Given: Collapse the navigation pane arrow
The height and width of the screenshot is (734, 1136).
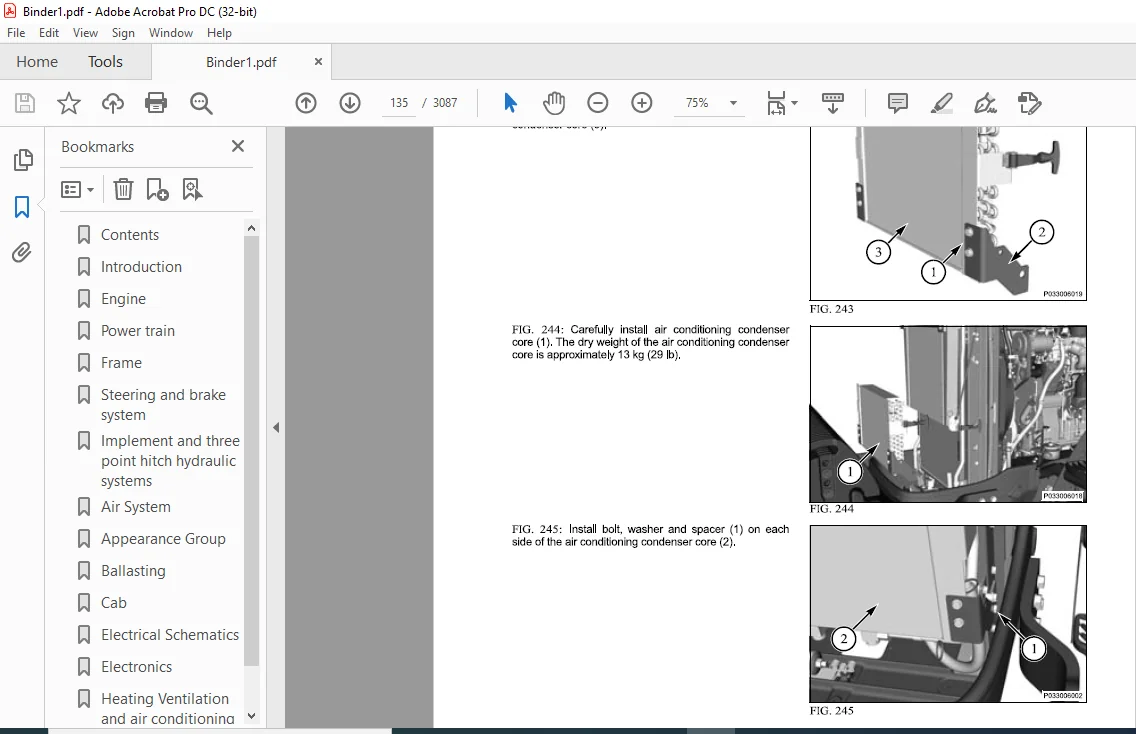Looking at the screenshot, I should tap(276, 428).
